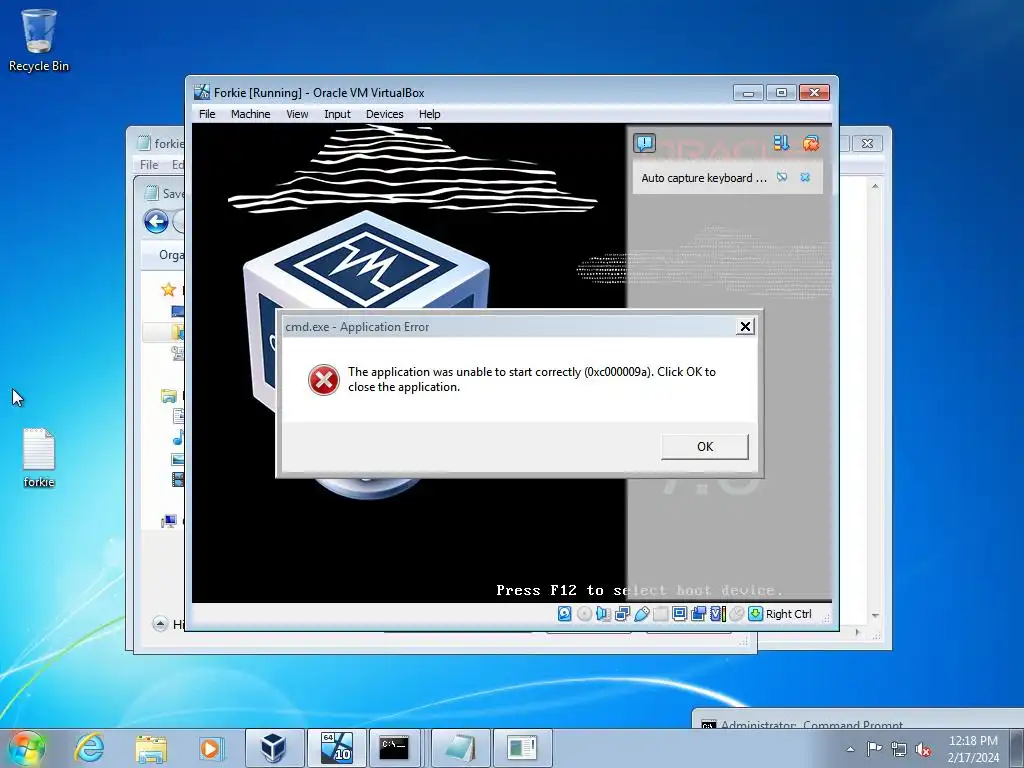The image size is (1024, 768).
Task: Open the File menu in VirtualBox
Action: (207, 114)
